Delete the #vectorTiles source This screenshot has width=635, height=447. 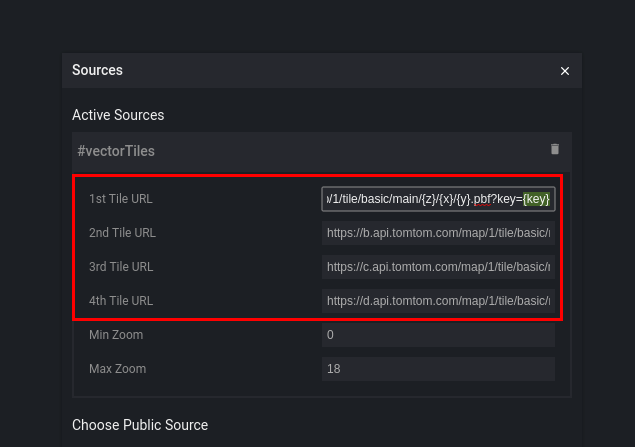coord(555,149)
